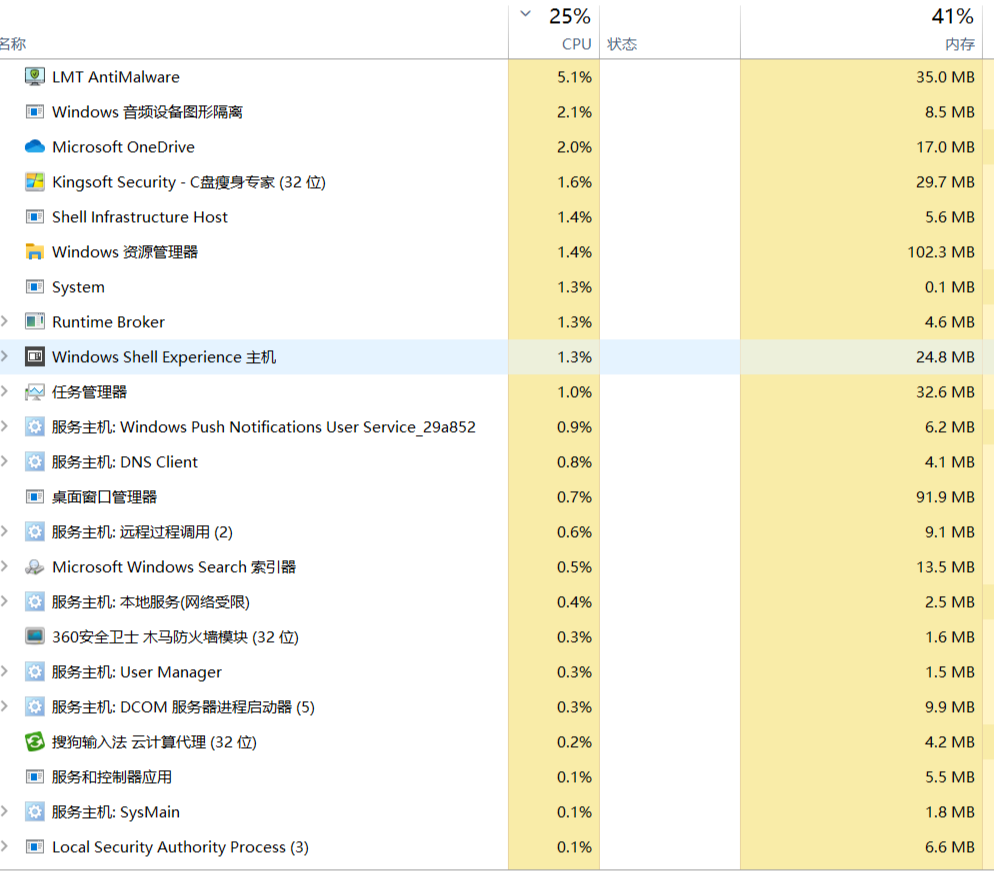Click the DNS Client service gear icon

(x=35, y=461)
